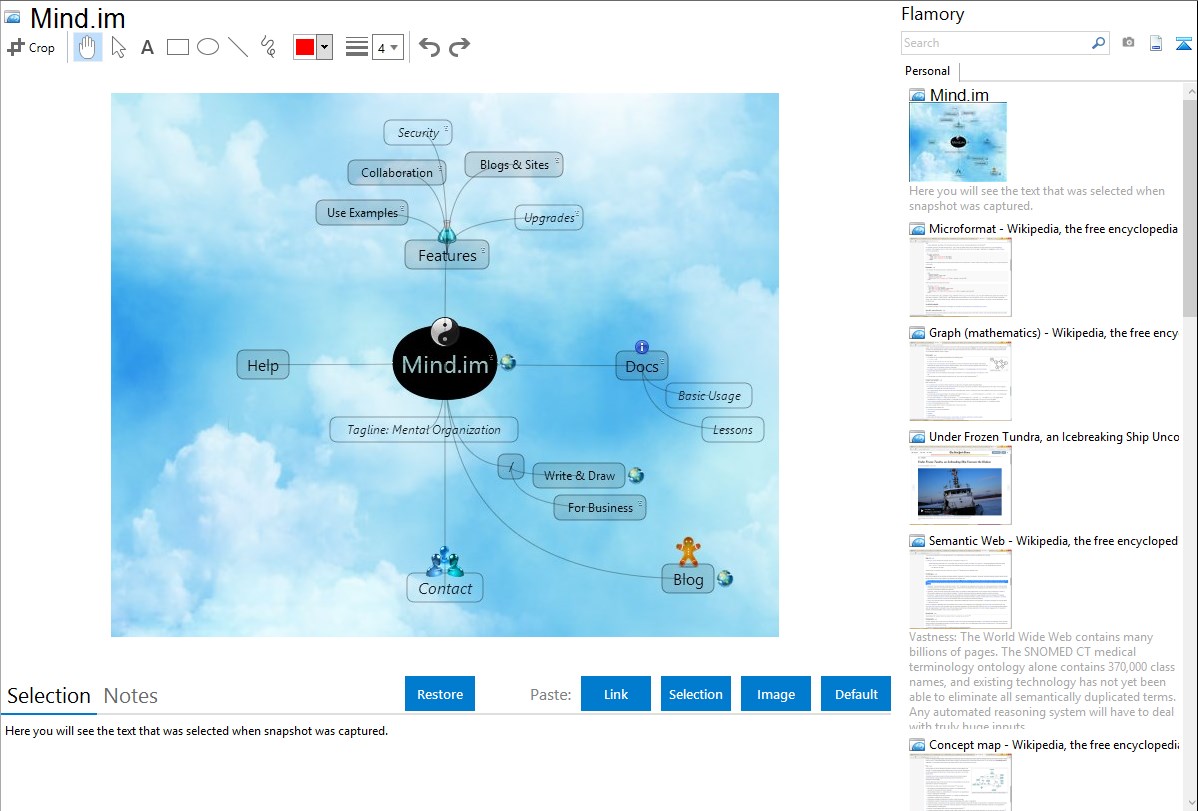Click the Lessons node
The image size is (1198, 811).
click(733, 430)
